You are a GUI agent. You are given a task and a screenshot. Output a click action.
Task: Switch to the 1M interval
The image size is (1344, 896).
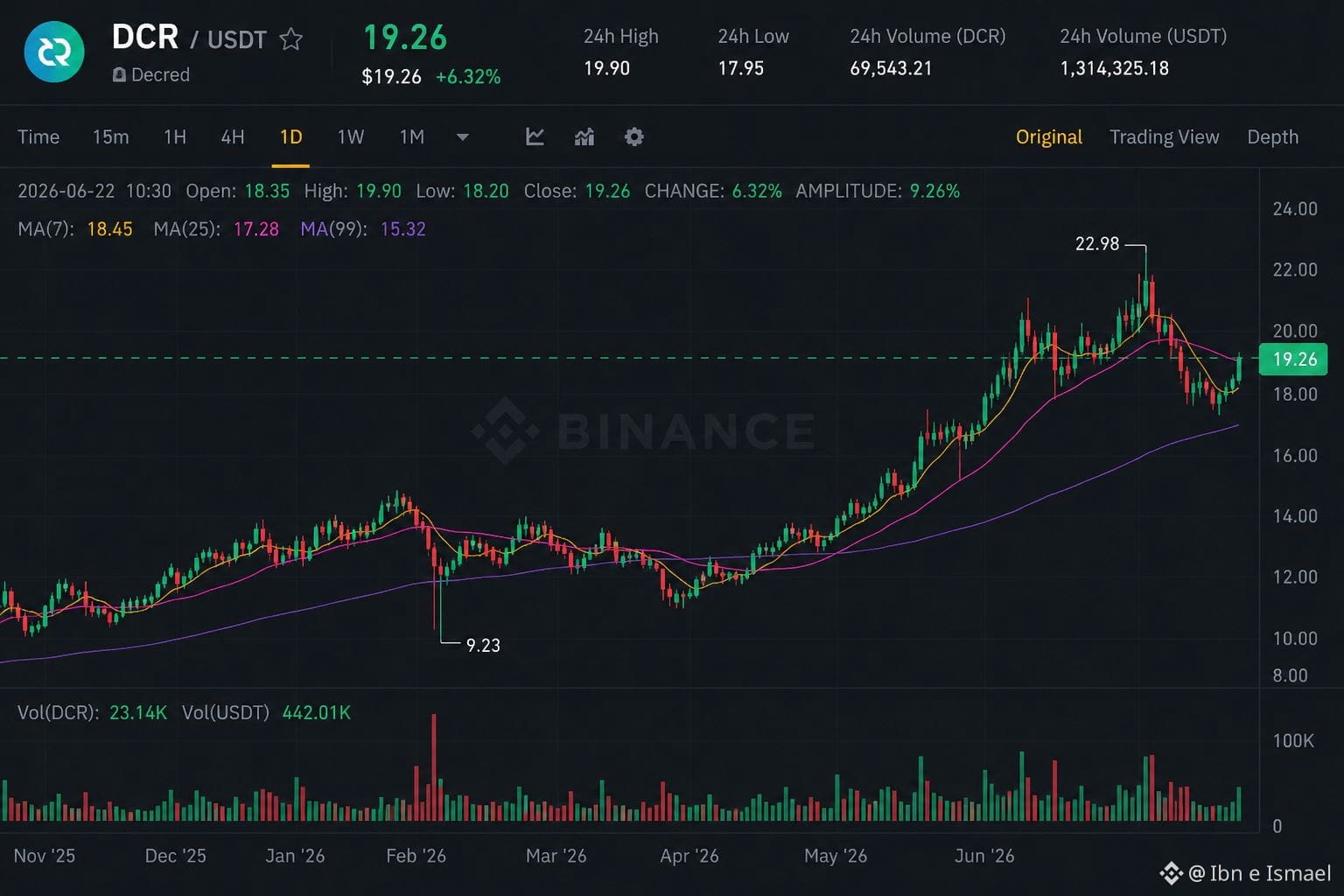click(x=412, y=136)
